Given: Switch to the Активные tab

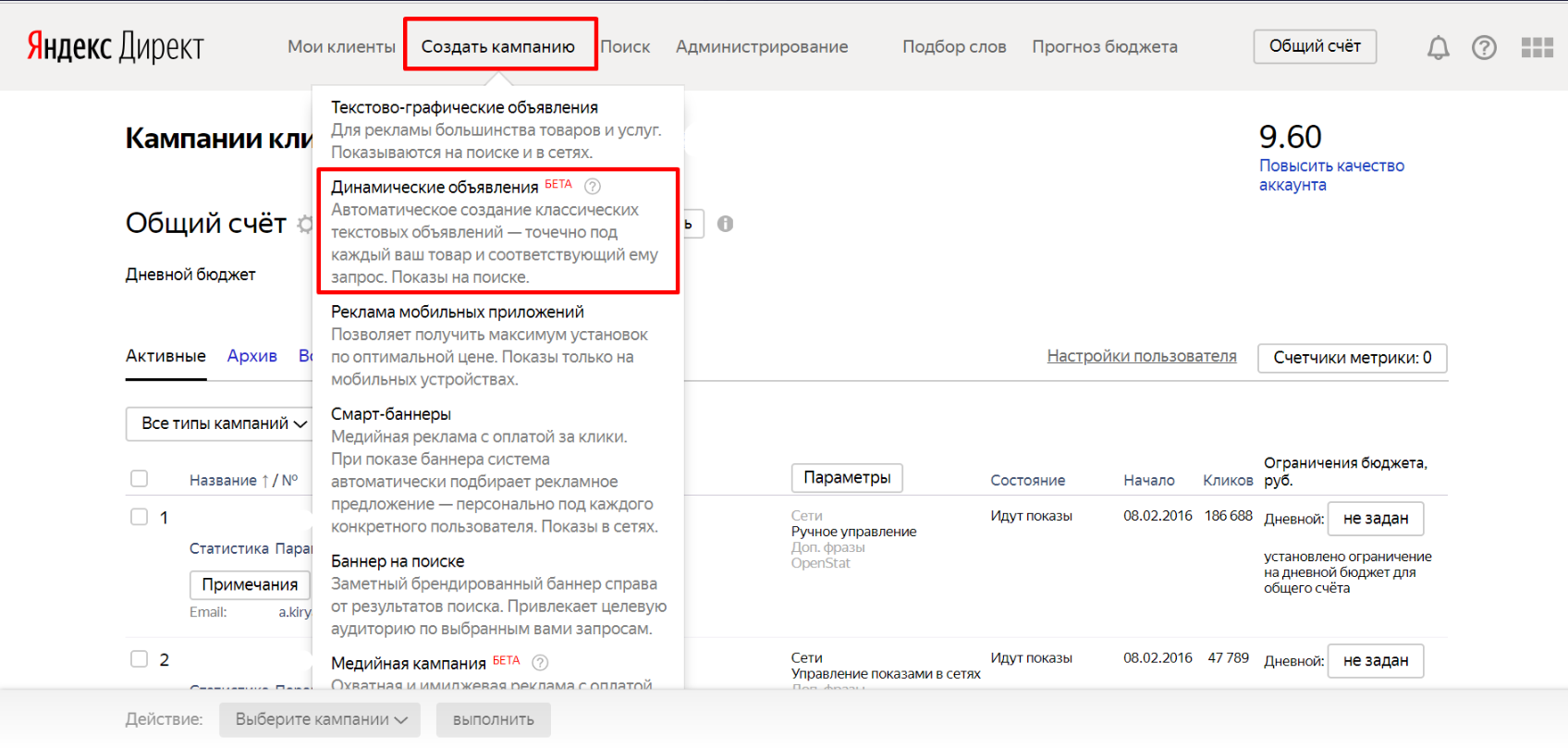Looking at the screenshot, I should point(166,356).
